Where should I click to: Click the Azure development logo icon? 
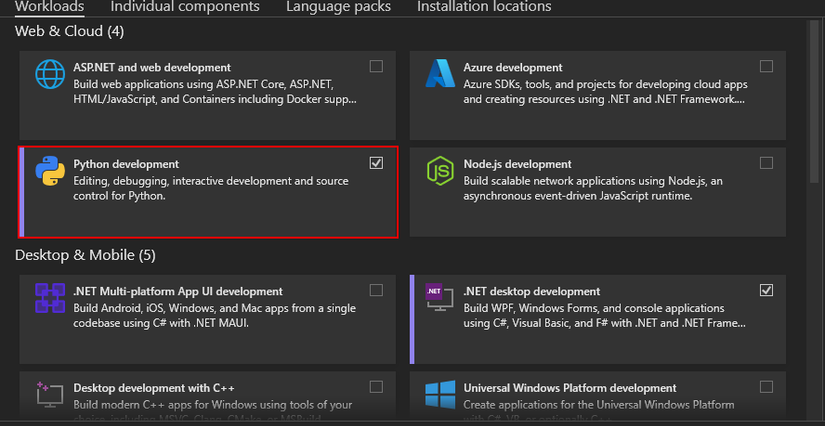point(440,74)
